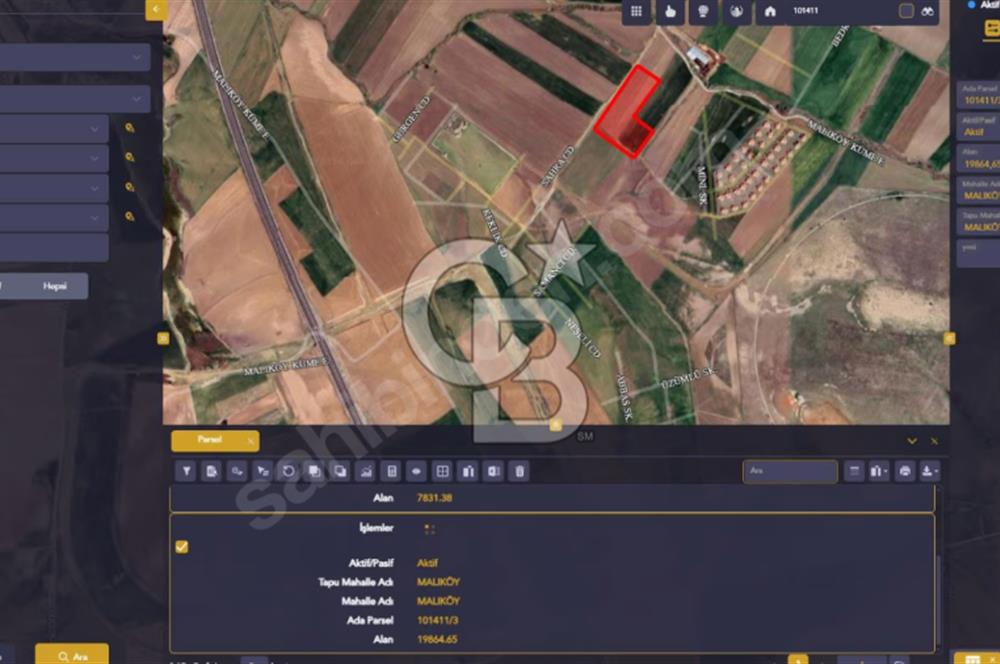Click the grid apps icon in map toolbar

point(636,11)
